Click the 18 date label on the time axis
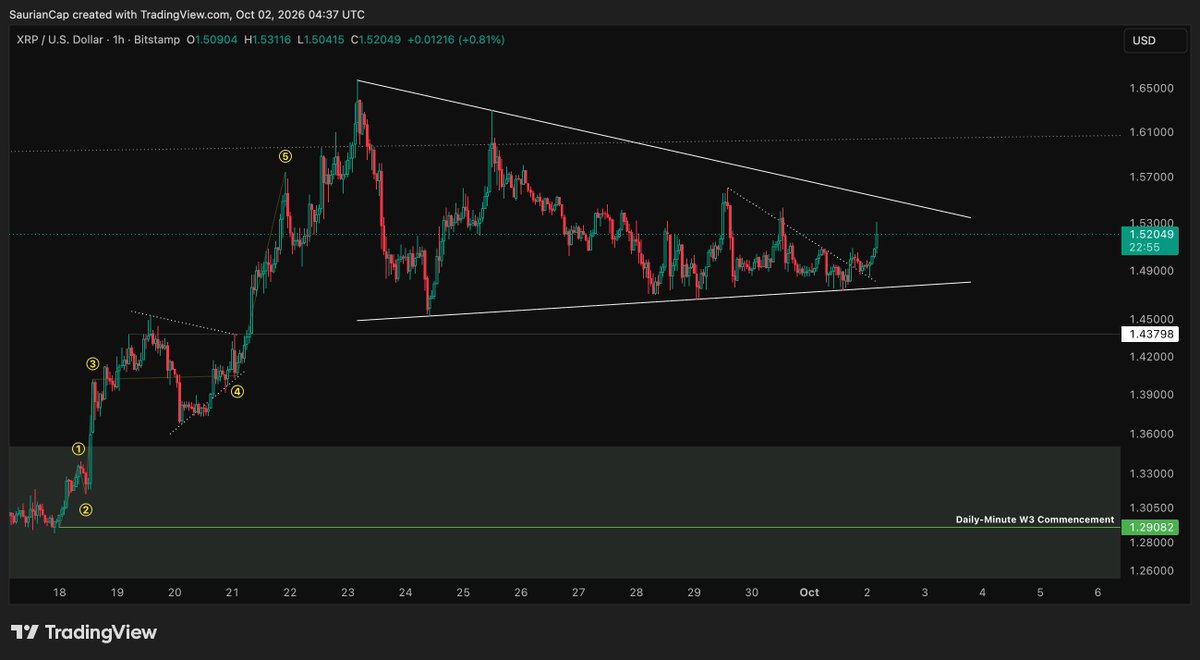Screen dimensions: 1200x660 click(x=60, y=593)
